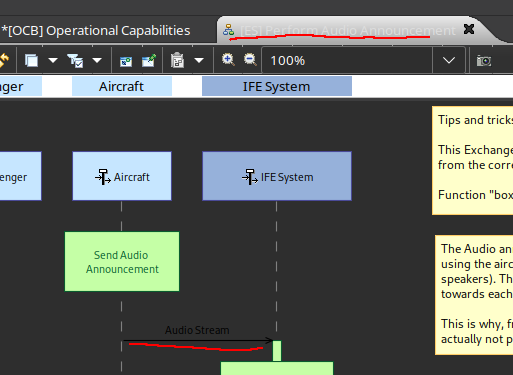
Task: Click the zoom in magnifier icon
Action: 228,60
